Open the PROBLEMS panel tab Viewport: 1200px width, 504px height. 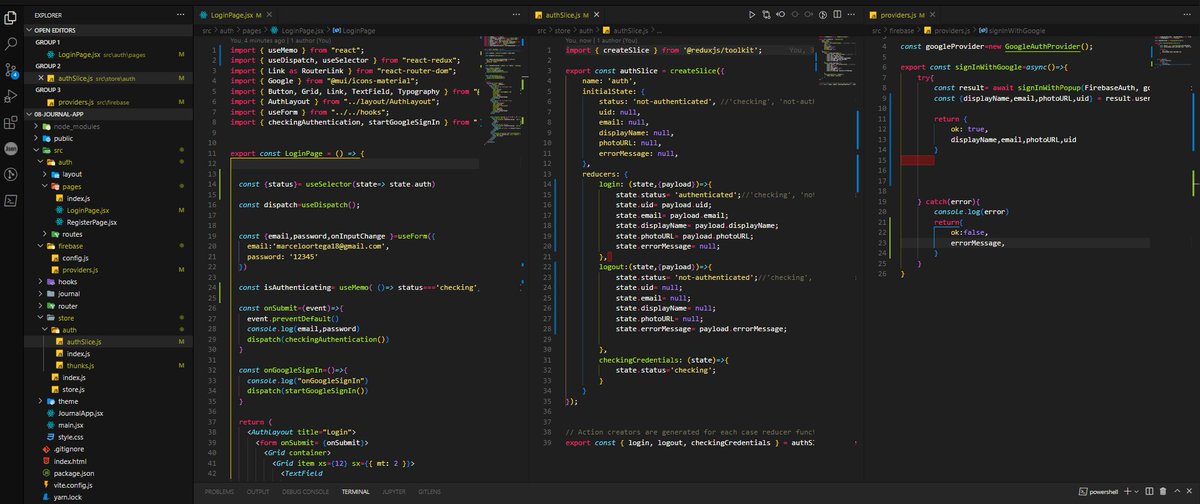[219, 492]
